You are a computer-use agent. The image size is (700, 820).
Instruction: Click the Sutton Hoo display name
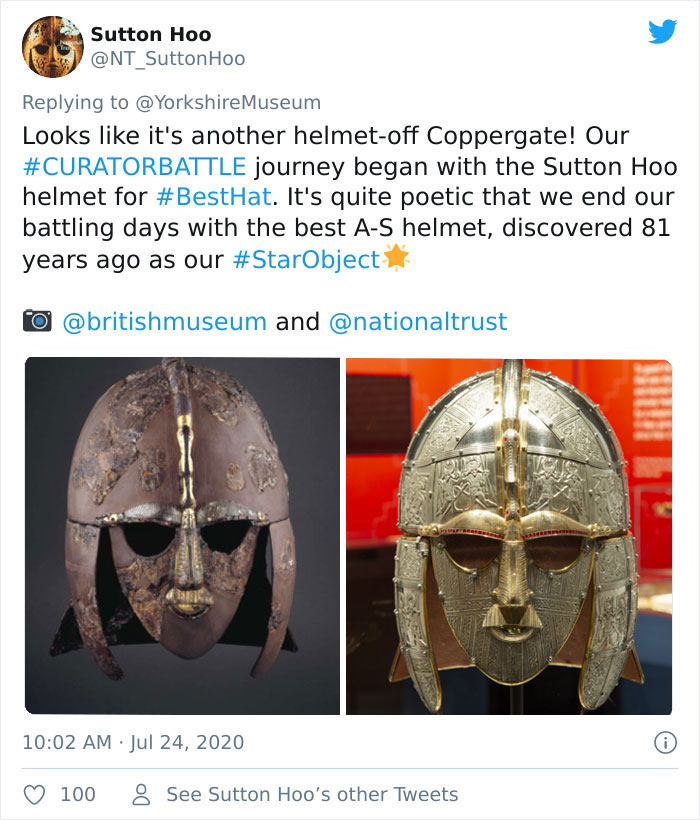(x=153, y=32)
